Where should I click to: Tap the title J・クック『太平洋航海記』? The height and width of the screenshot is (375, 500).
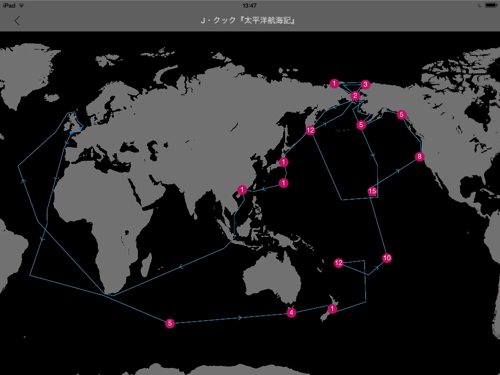[x=248, y=21]
